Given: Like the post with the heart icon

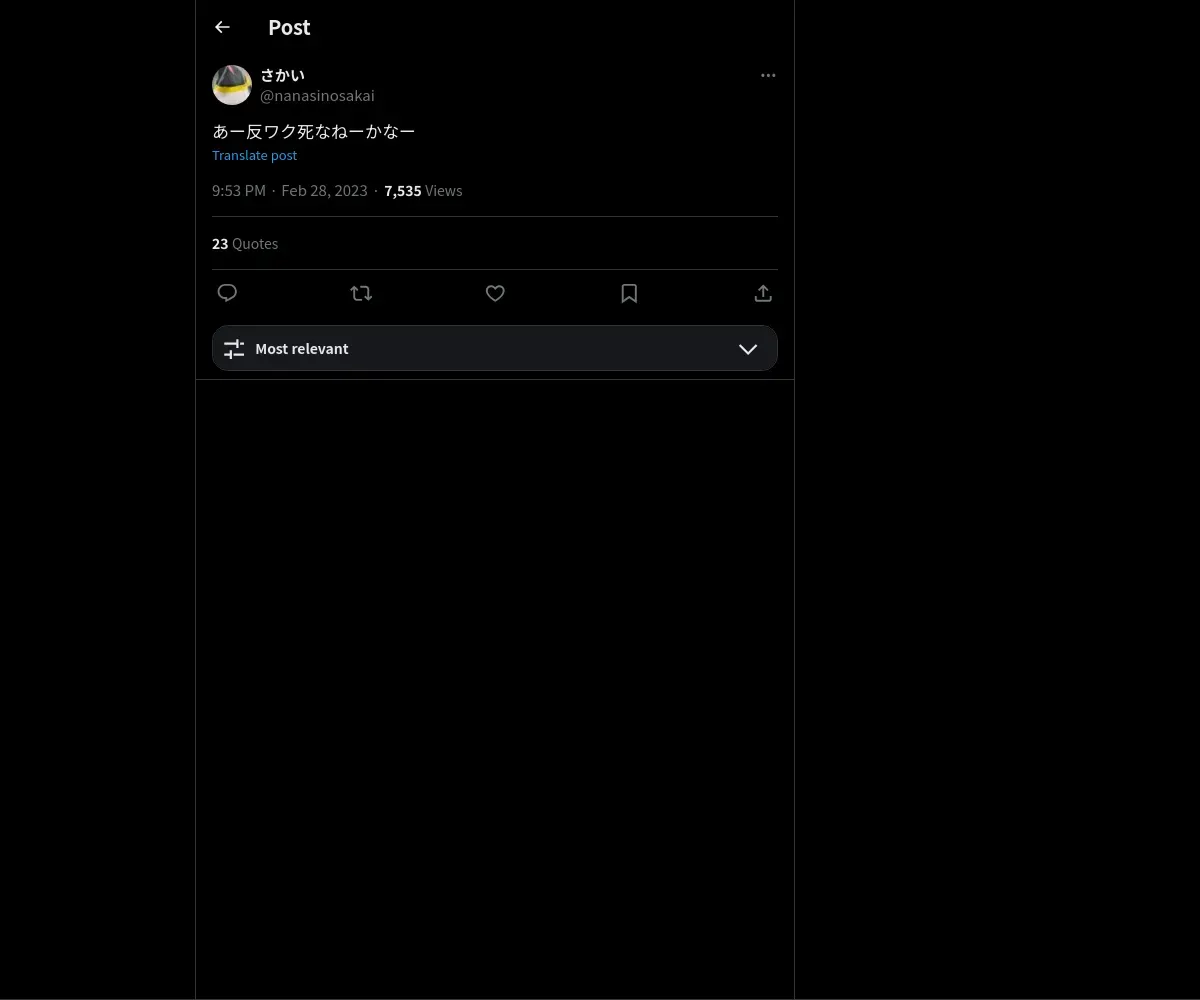Looking at the screenshot, I should coord(495,293).
